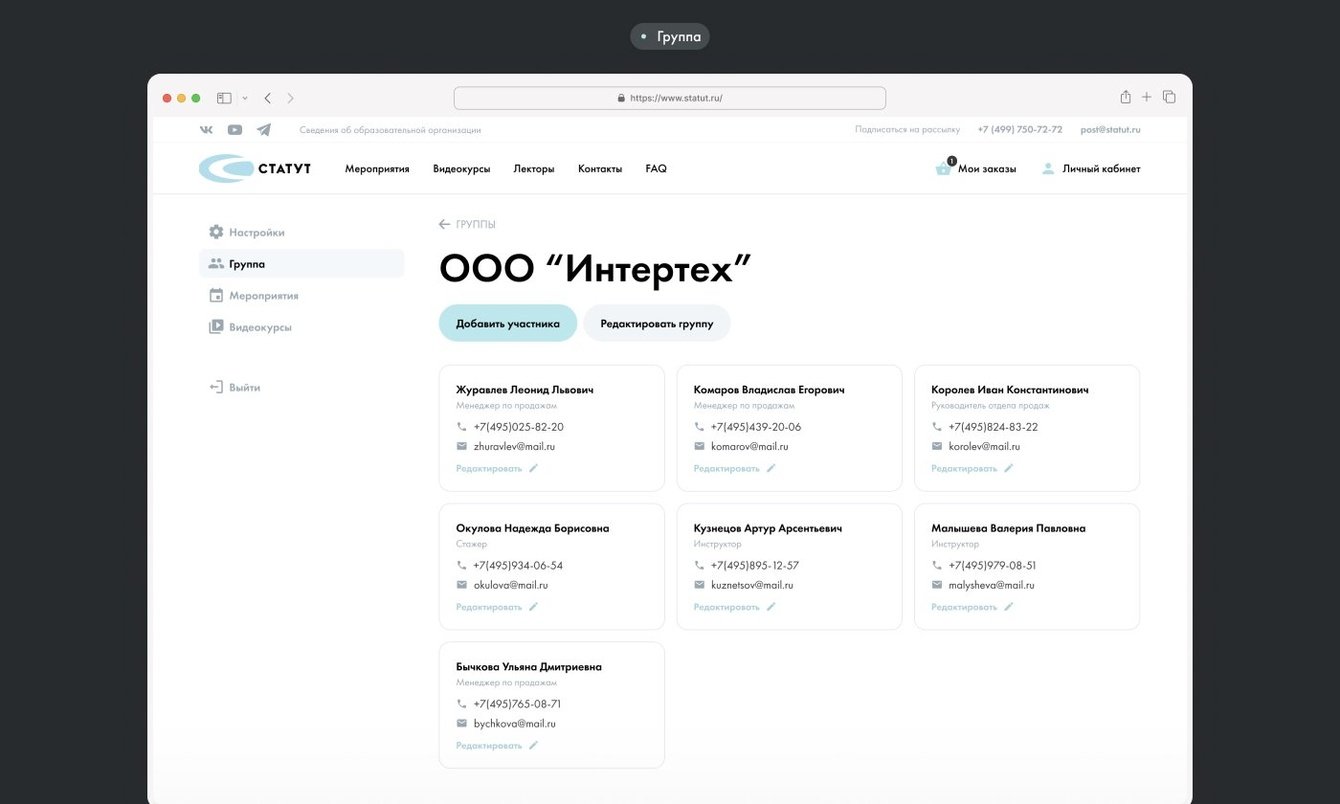The height and width of the screenshot is (804, 1340).
Task: Open sidebar options dropdown arrow in Safari
Action: click(x=245, y=98)
